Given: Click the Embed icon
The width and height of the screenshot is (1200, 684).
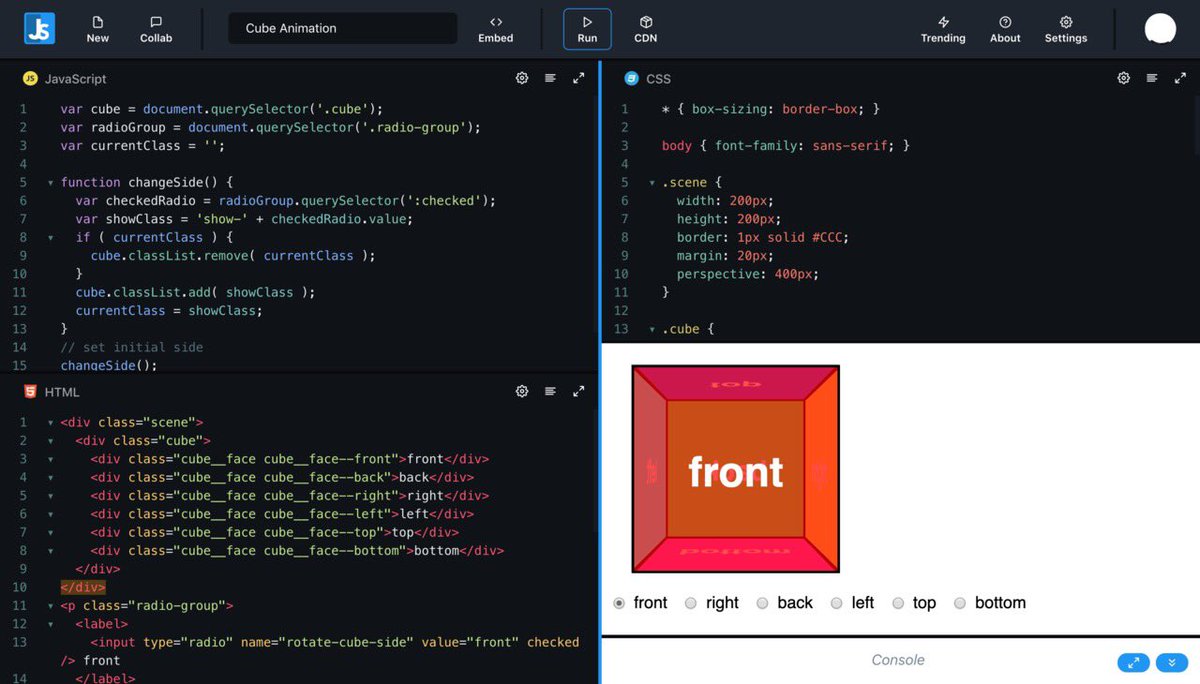Looking at the screenshot, I should click(x=495, y=28).
